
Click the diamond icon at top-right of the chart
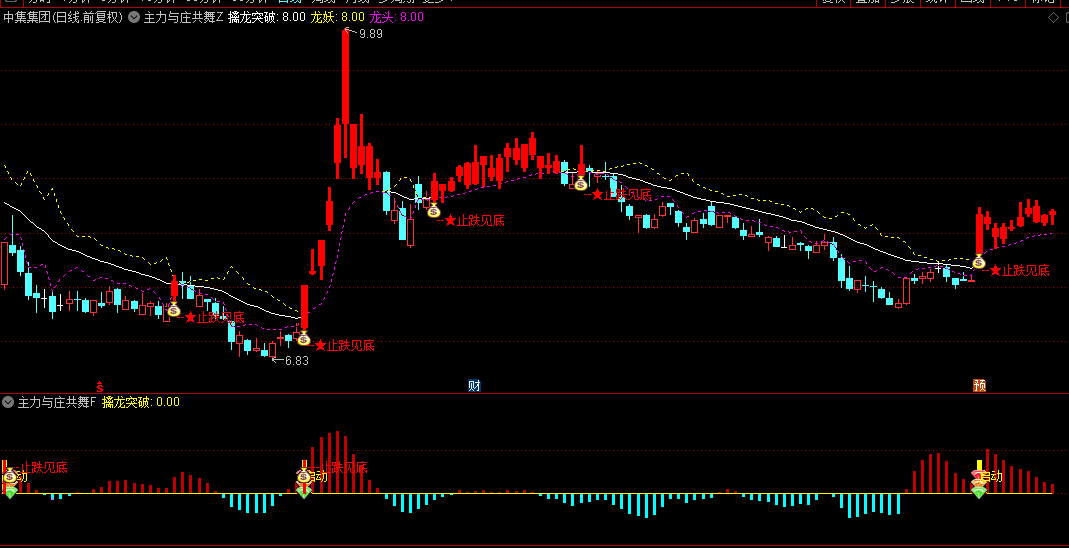click(1053, 18)
